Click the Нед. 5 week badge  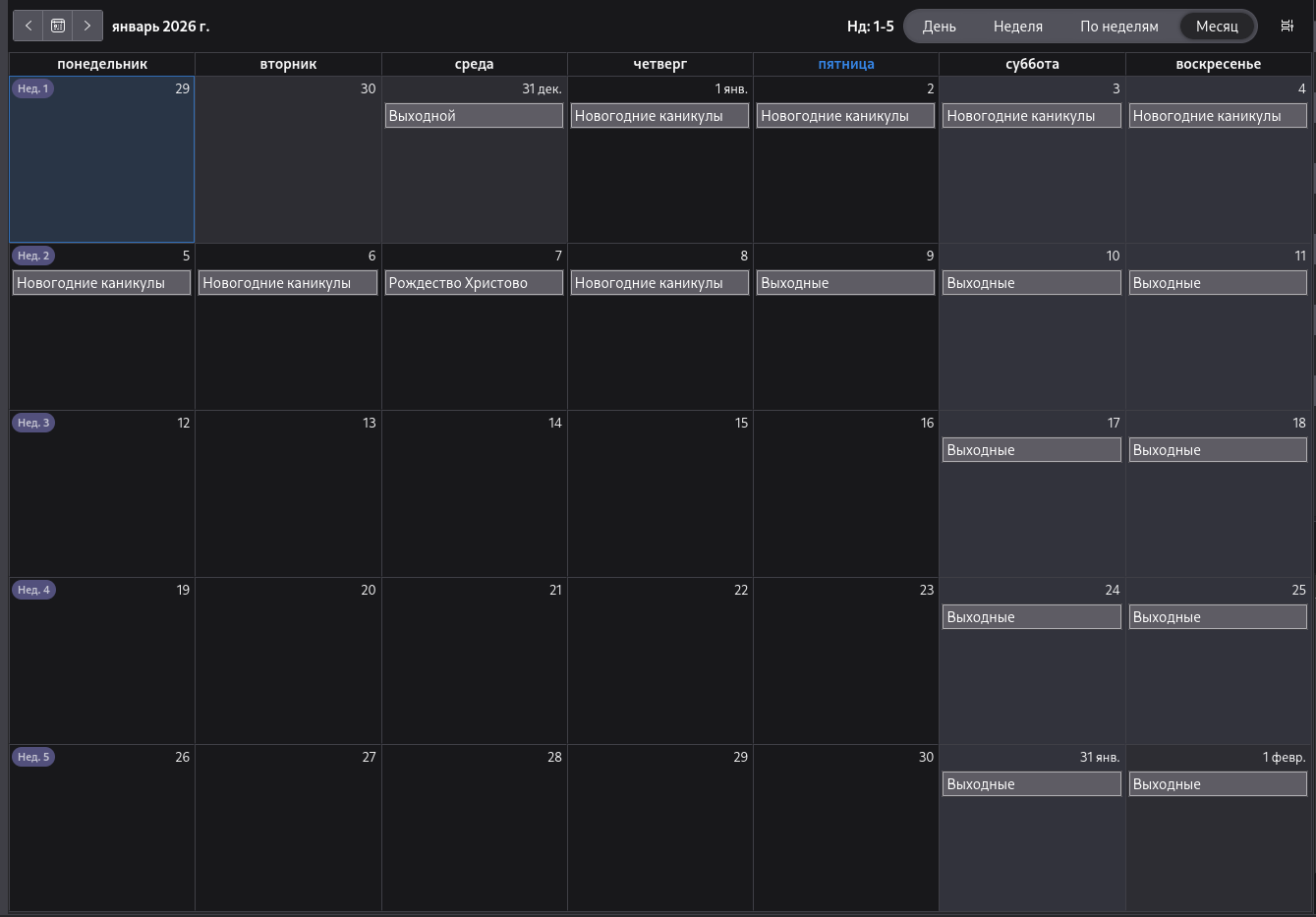(x=33, y=757)
